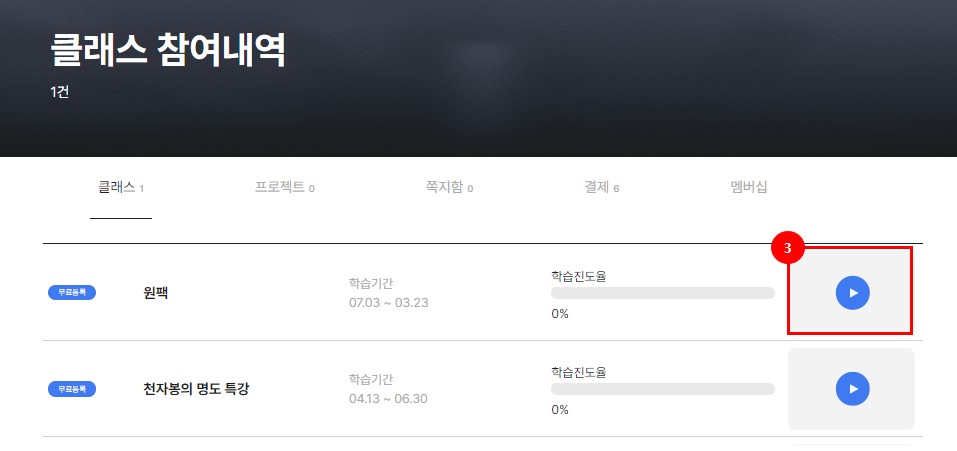Click the 천자봉의 명도 특강 progress bar
Viewport: 957px width, 451px height.
point(663,389)
